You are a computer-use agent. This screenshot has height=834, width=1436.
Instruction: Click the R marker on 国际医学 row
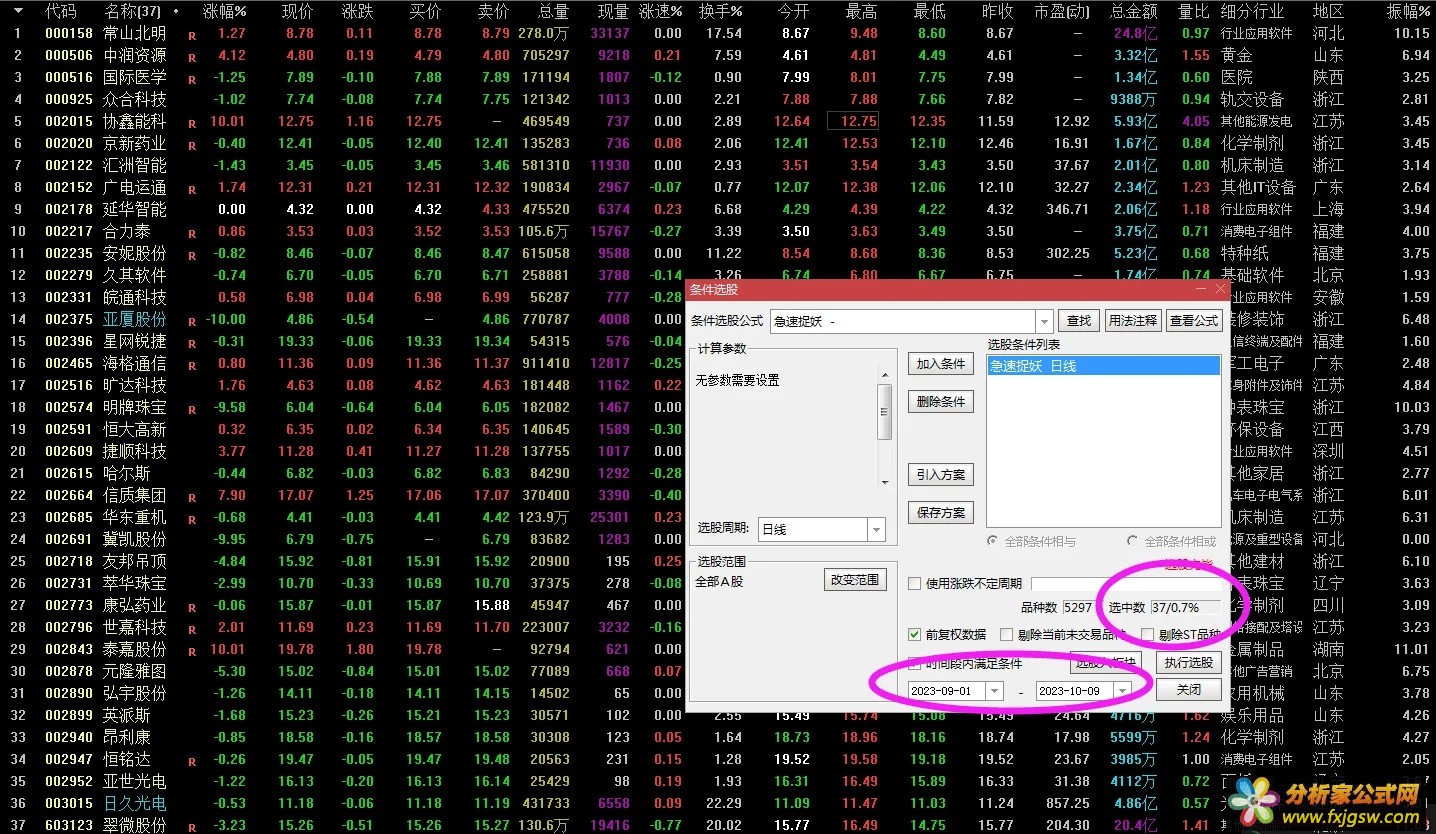tap(192, 79)
